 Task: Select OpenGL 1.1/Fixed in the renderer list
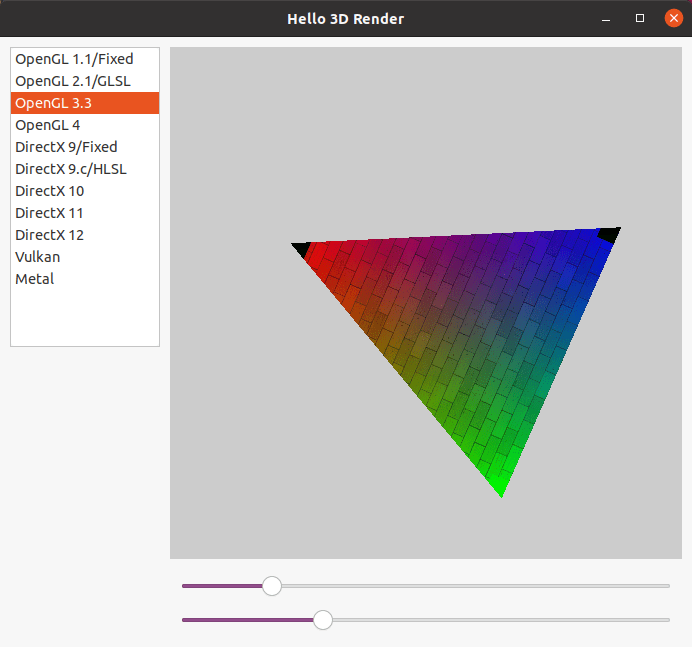coord(74,59)
